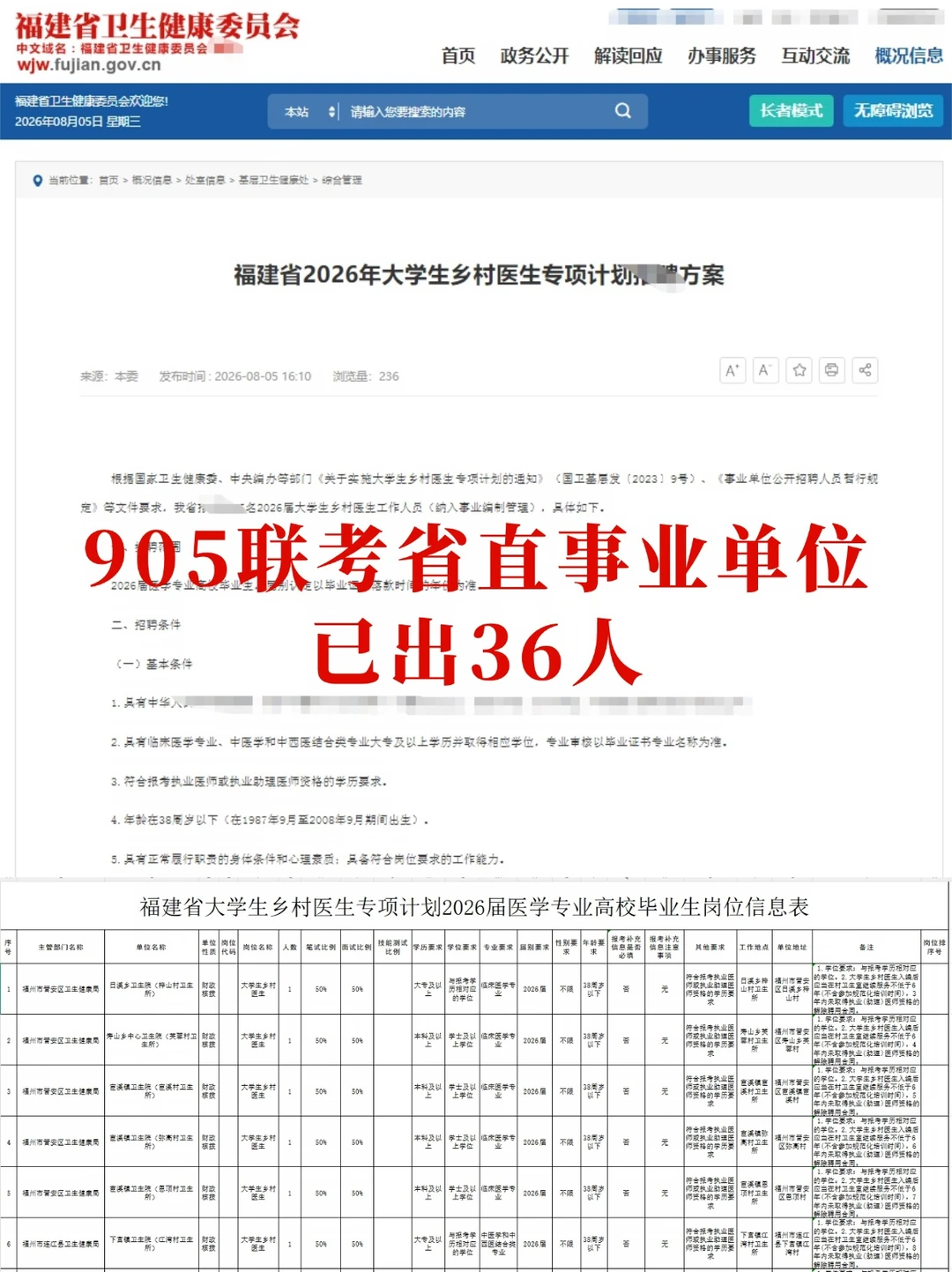The image size is (952, 1272).
Task: Click 概况信息 in the breadcrumb
Action: click(152, 181)
